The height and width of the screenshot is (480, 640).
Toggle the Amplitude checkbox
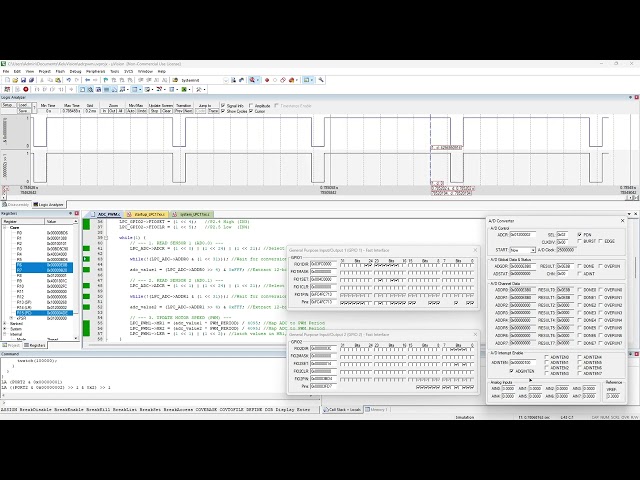[251, 105]
